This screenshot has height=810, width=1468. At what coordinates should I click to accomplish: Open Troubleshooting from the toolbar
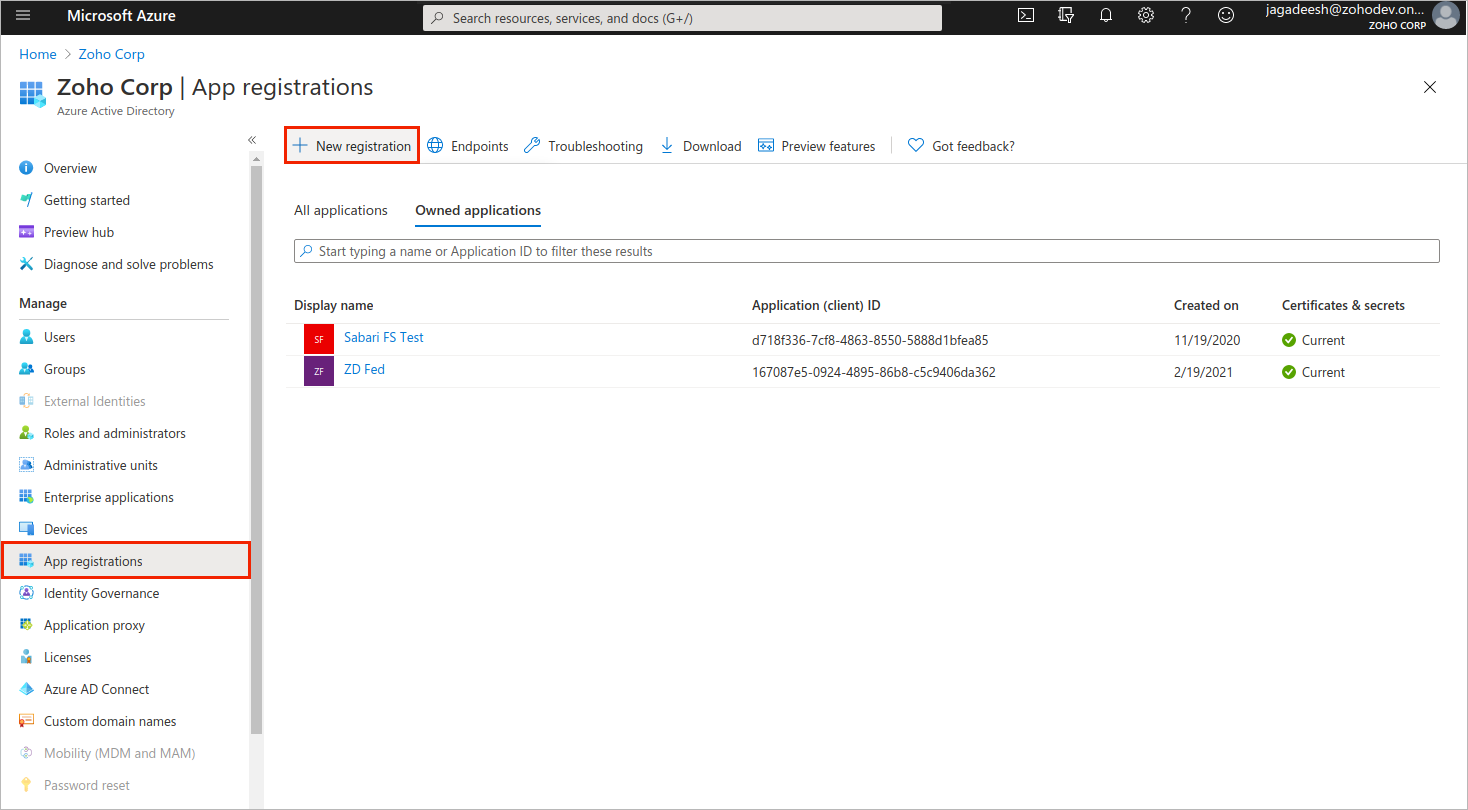pos(583,146)
